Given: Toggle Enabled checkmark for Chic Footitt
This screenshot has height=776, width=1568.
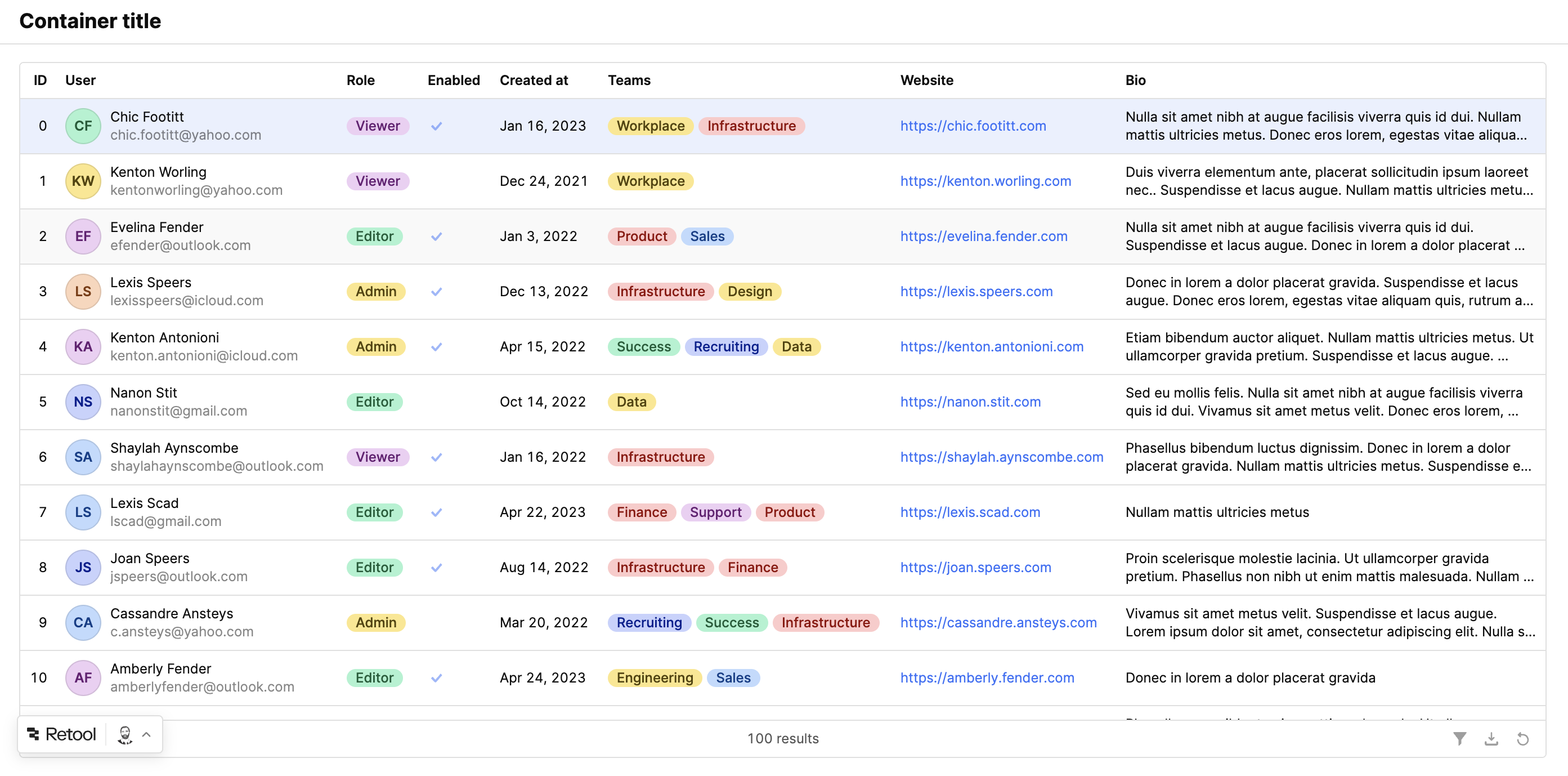Looking at the screenshot, I should (x=436, y=126).
